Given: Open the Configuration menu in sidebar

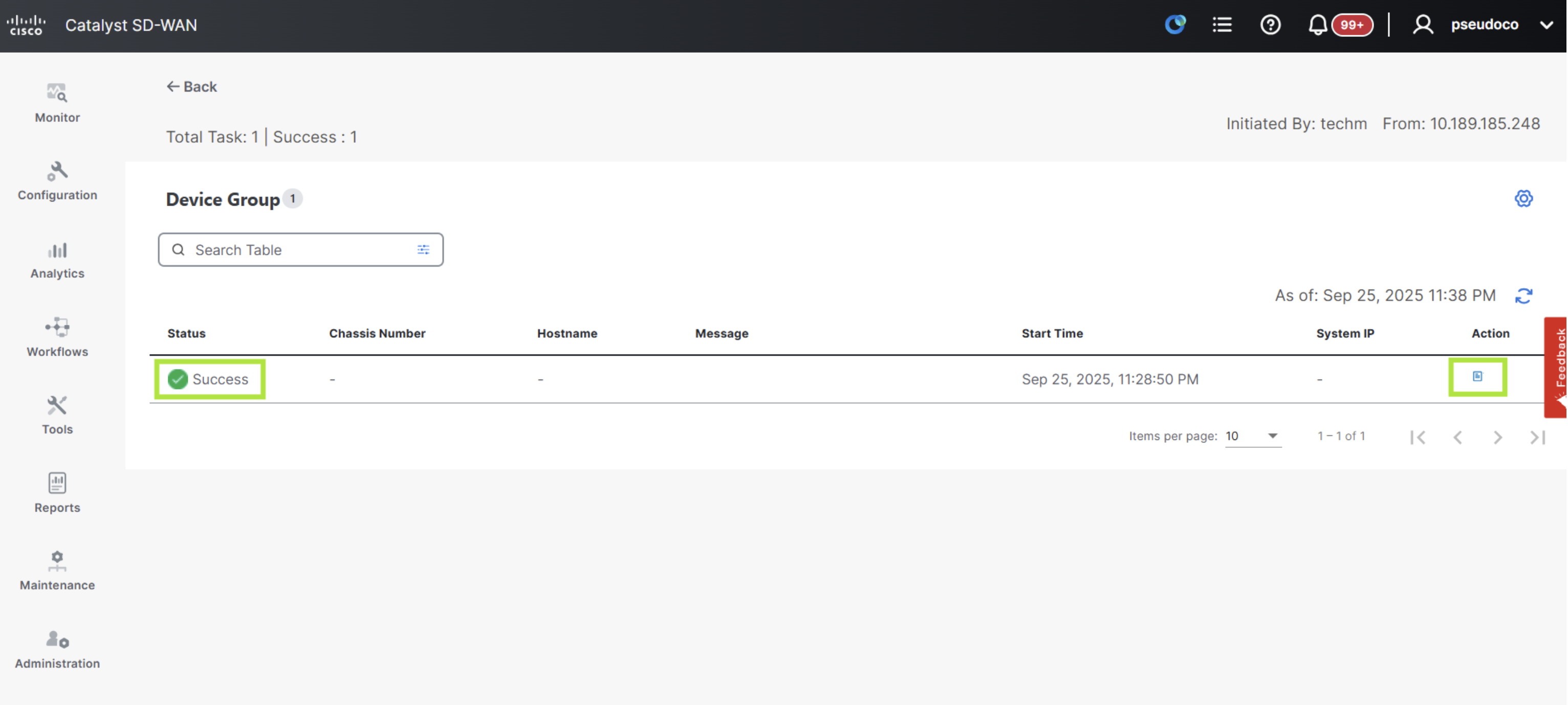Looking at the screenshot, I should (57, 181).
